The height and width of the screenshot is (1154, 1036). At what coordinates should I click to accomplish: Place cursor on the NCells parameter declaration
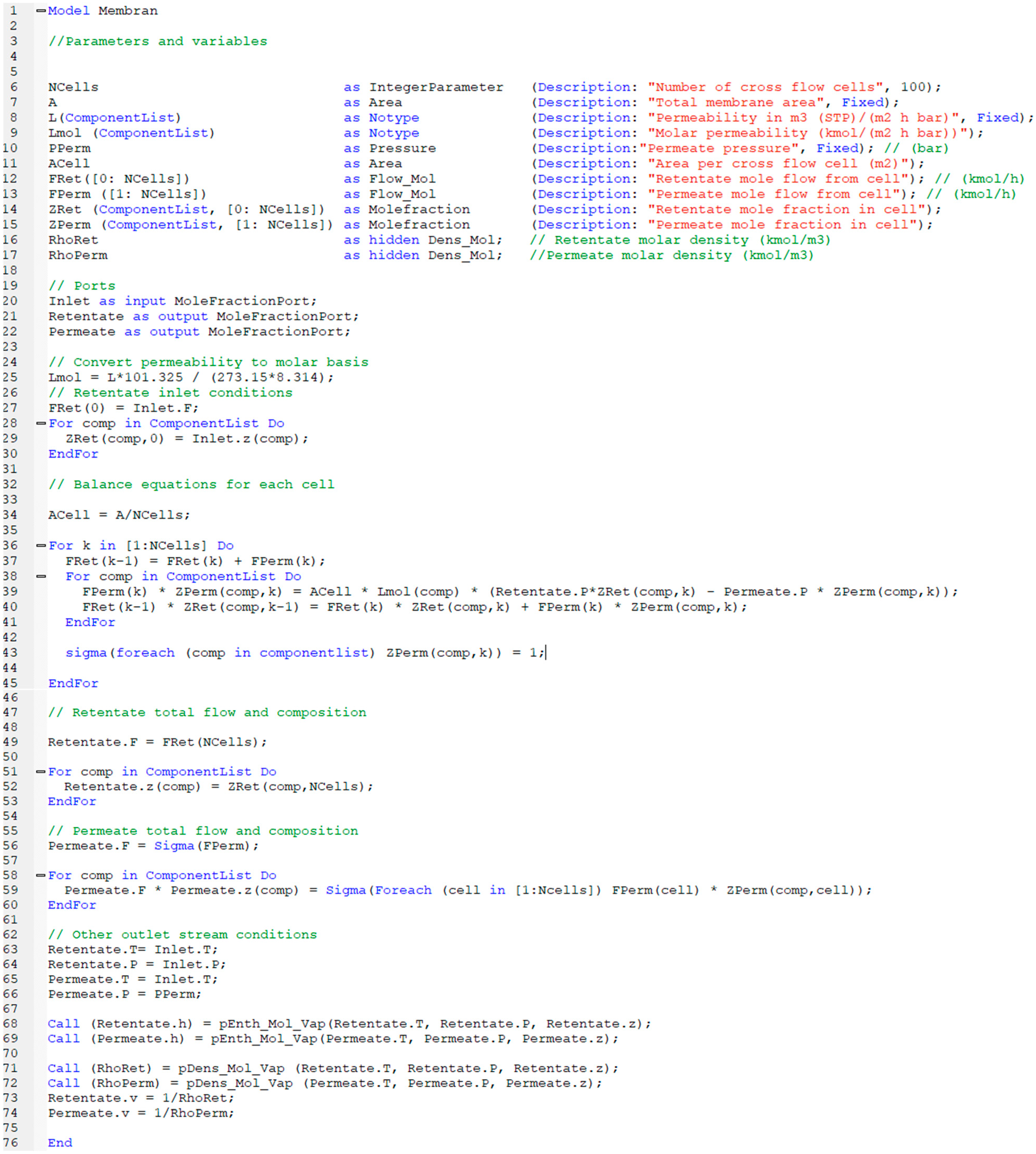pyautogui.click(x=73, y=87)
